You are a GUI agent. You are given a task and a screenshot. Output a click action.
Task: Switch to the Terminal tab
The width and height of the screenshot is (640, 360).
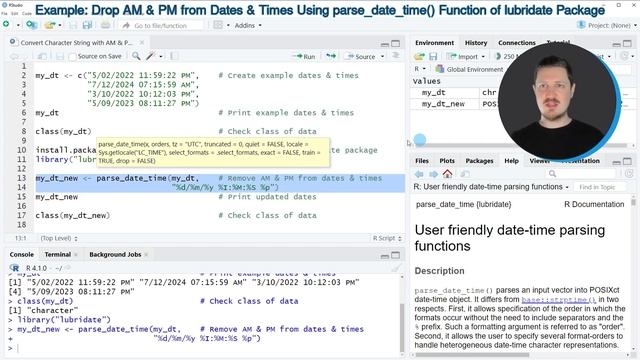click(58, 254)
